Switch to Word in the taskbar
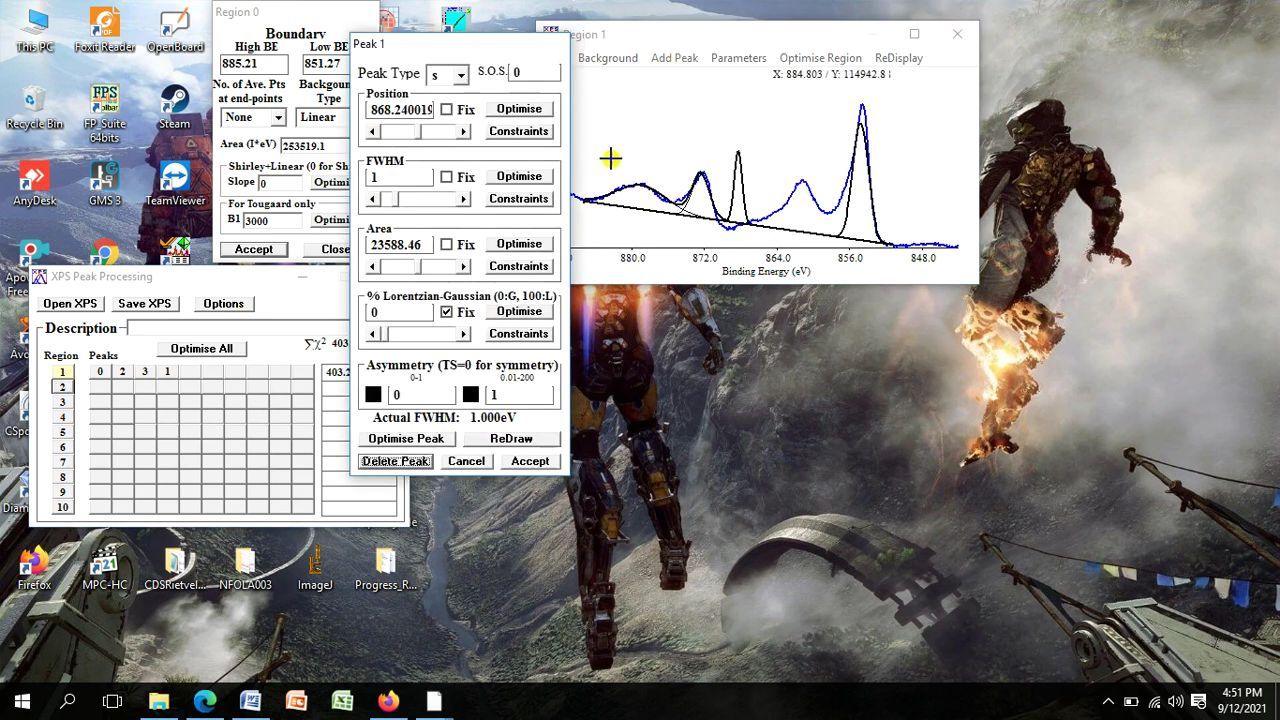The height and width of the screenshot is (720, 1280). pyautogui.click(x=251, y=701)
